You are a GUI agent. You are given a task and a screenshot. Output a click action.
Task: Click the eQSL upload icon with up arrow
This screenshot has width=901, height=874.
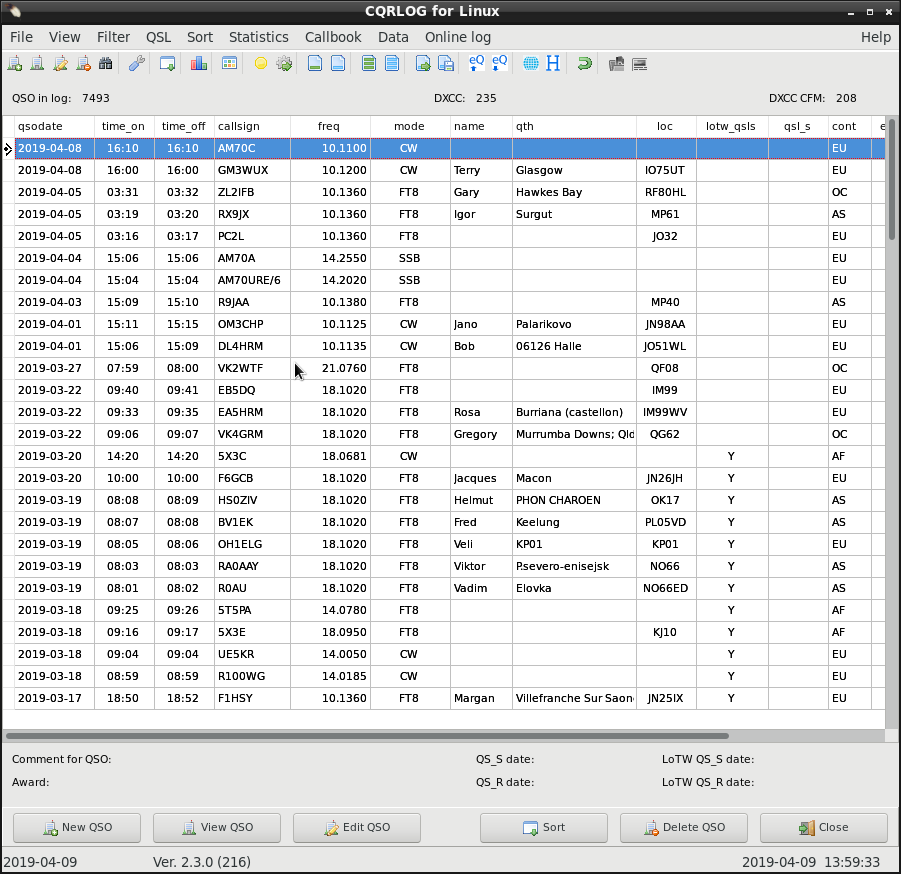pyautogui.click(x=476, y=63)
